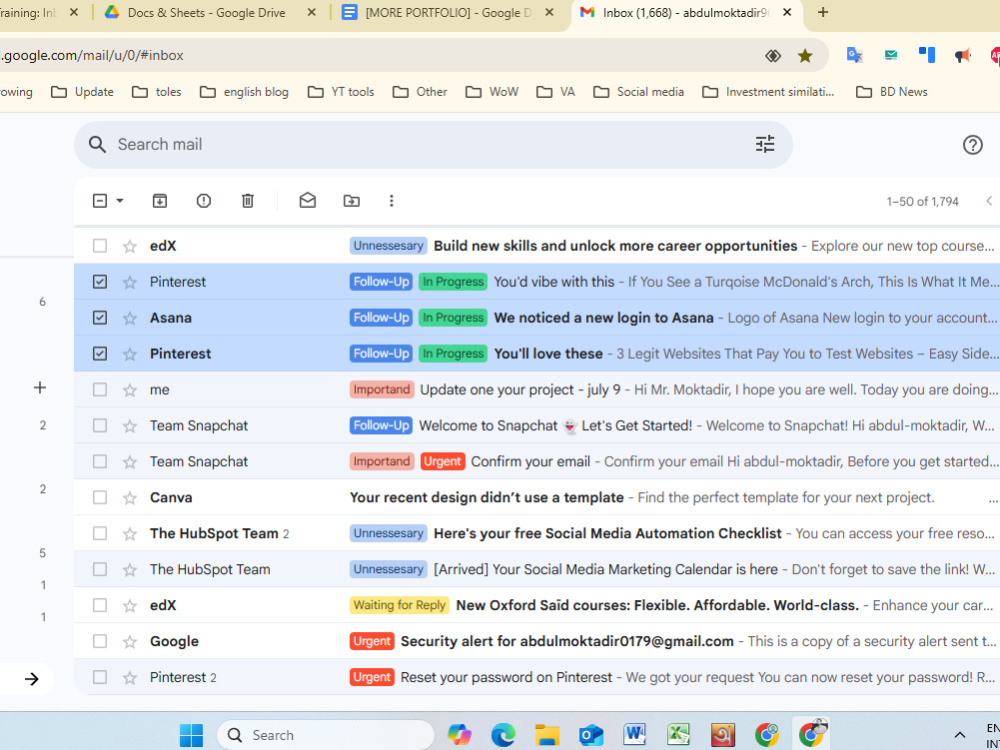
Task: Click the plus icon in left sidebar
Action: coord(40,387)
